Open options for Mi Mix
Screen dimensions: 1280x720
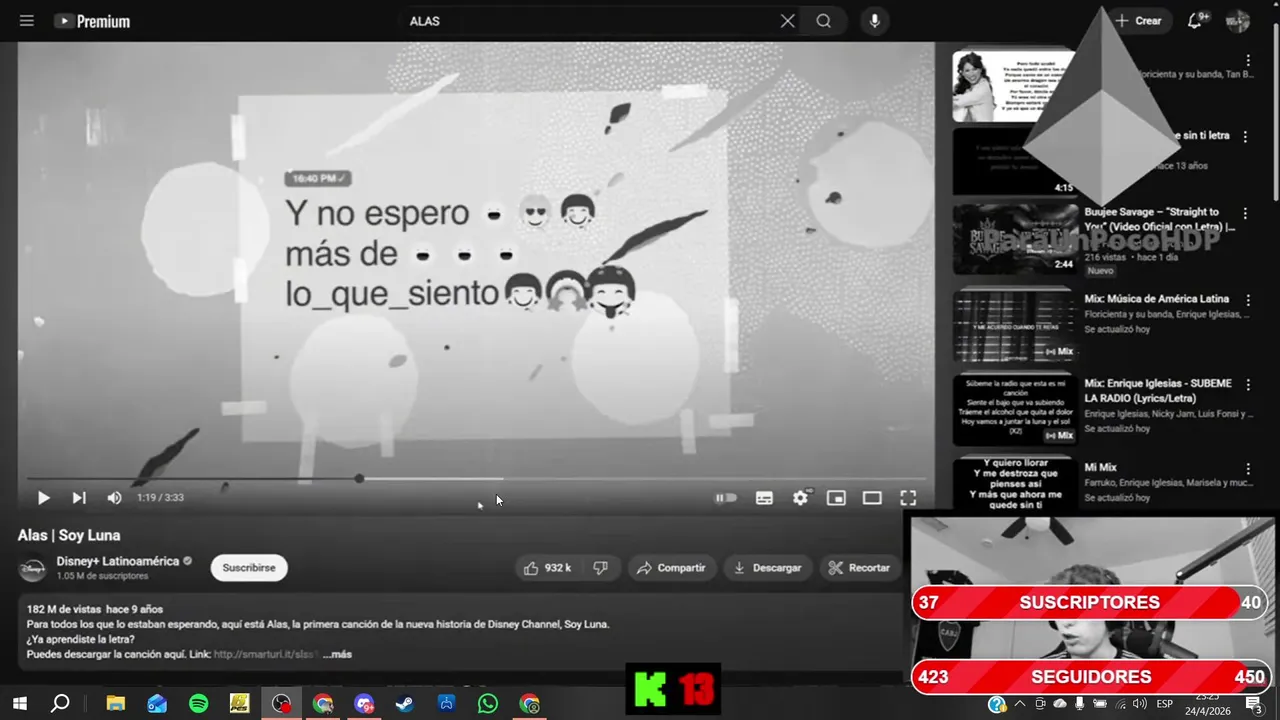(x=1246, y=469)
